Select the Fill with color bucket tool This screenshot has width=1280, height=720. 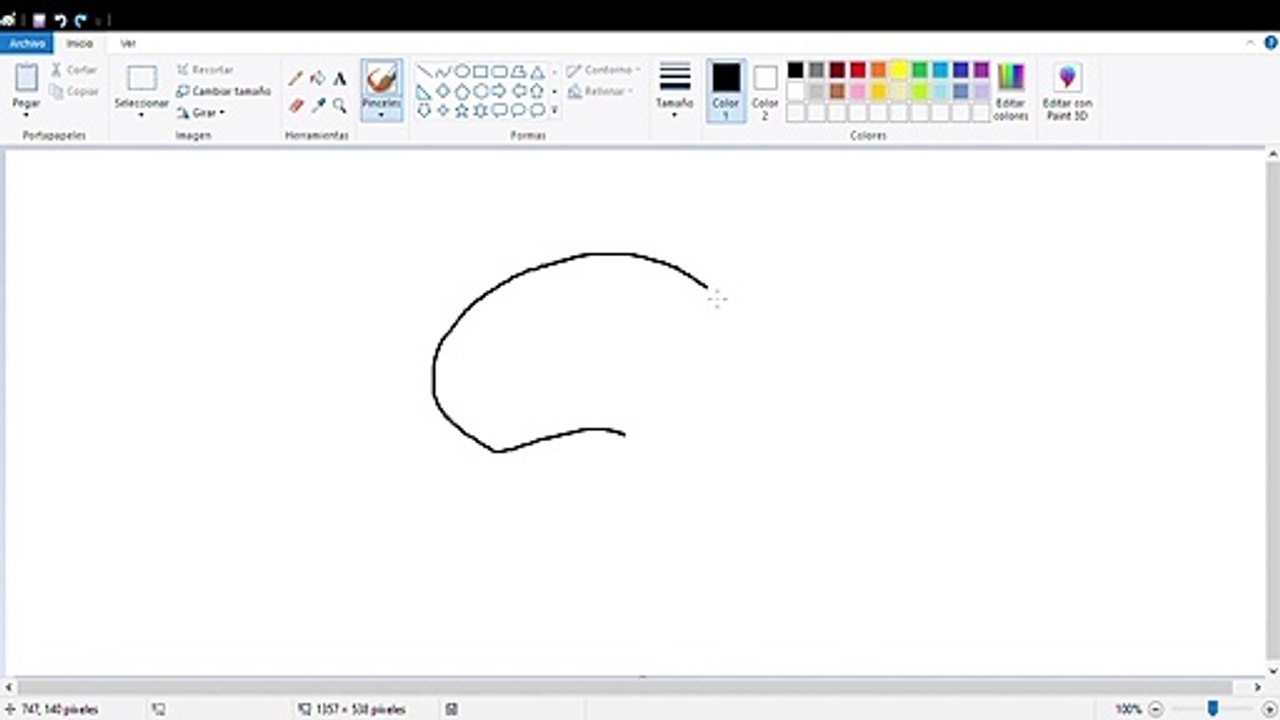[318, 78]
